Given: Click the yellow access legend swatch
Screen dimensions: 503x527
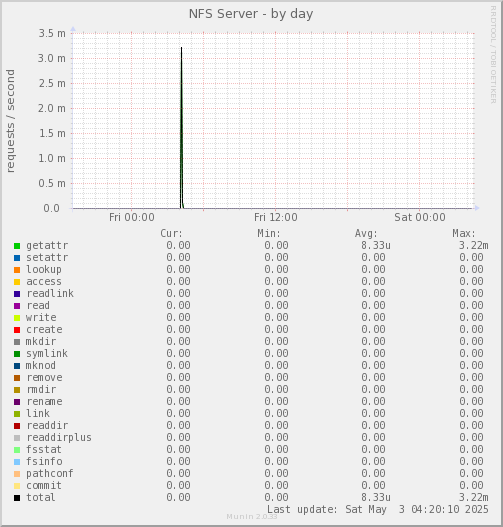Looking at the screenshot, I should coord(17,282).
